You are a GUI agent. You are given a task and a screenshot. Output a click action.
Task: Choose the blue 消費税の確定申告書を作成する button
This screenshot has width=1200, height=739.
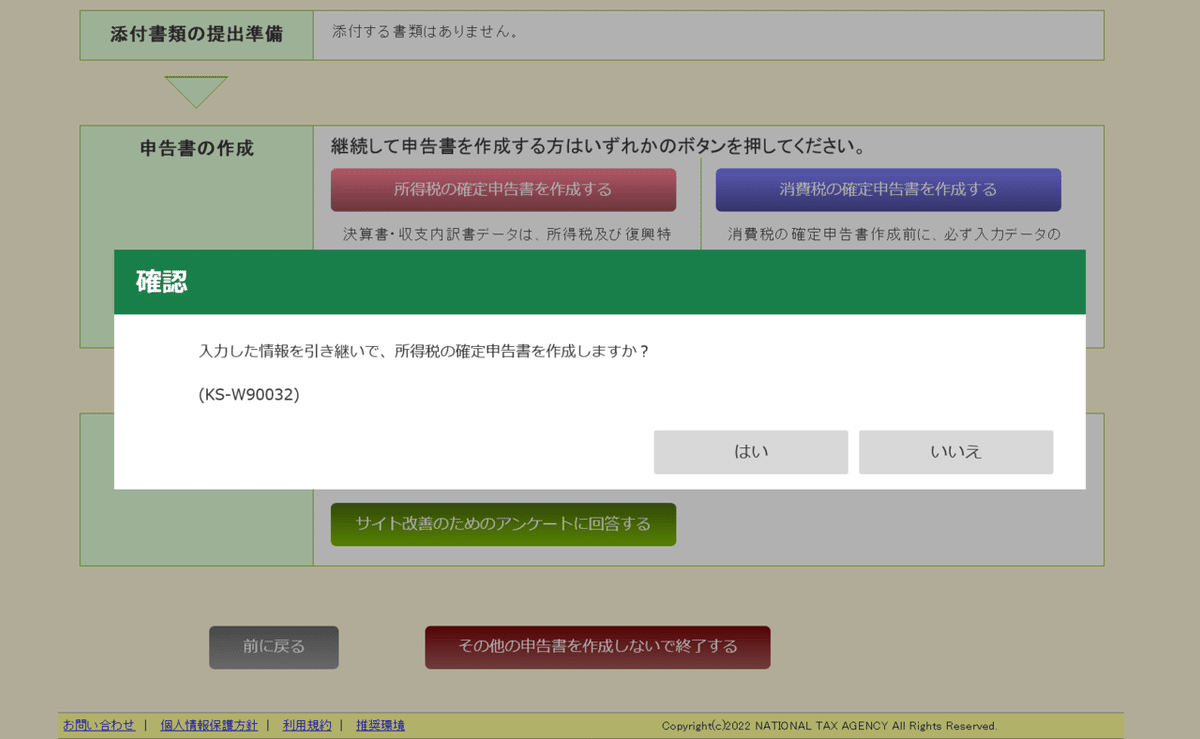point(888,190)
